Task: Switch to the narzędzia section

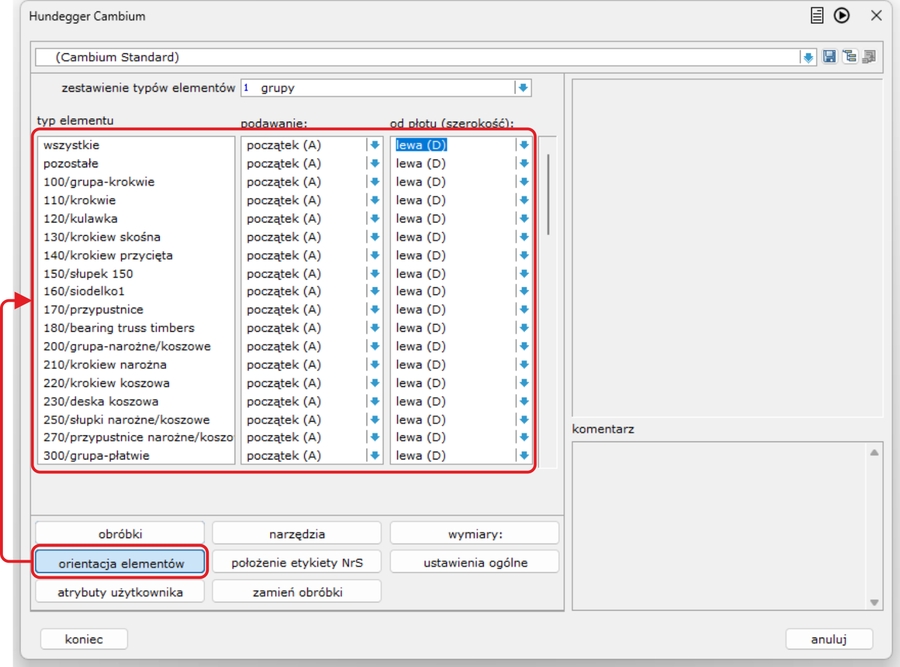Action: coord(296,534)
